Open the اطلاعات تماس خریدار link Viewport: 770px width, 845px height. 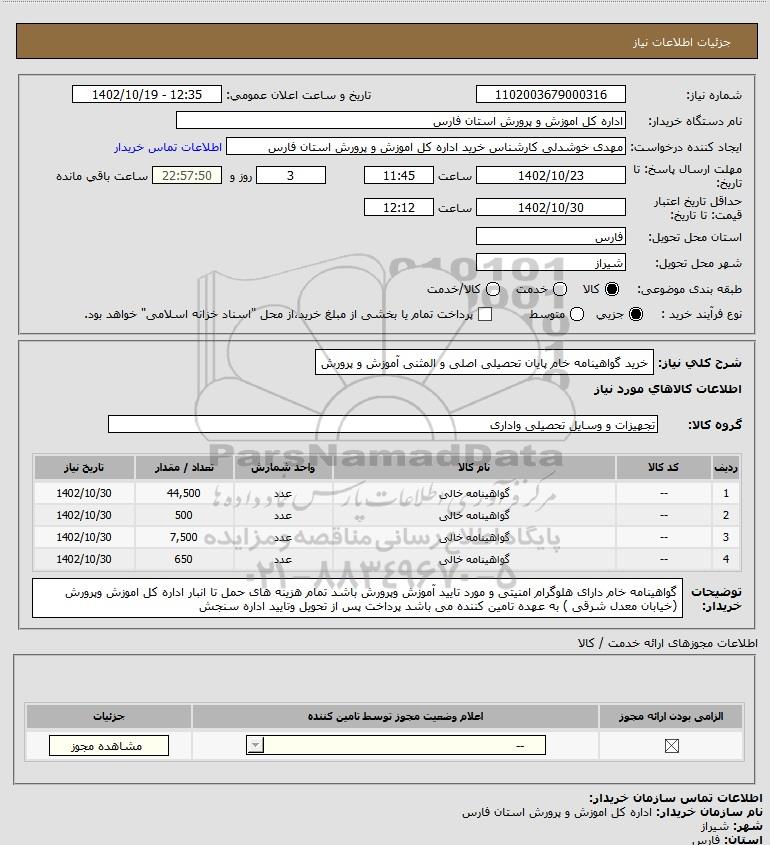tap(168, 147)
